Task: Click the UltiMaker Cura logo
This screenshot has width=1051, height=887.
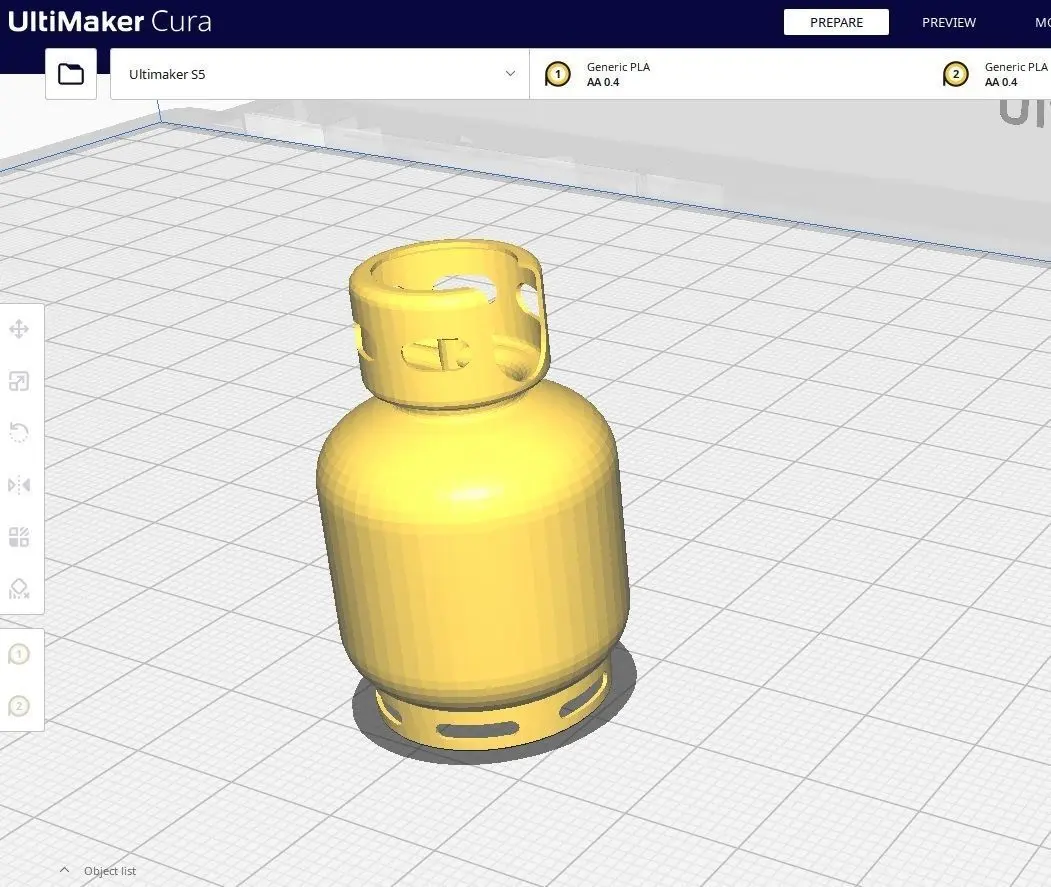Action: (x=109, y=21)
